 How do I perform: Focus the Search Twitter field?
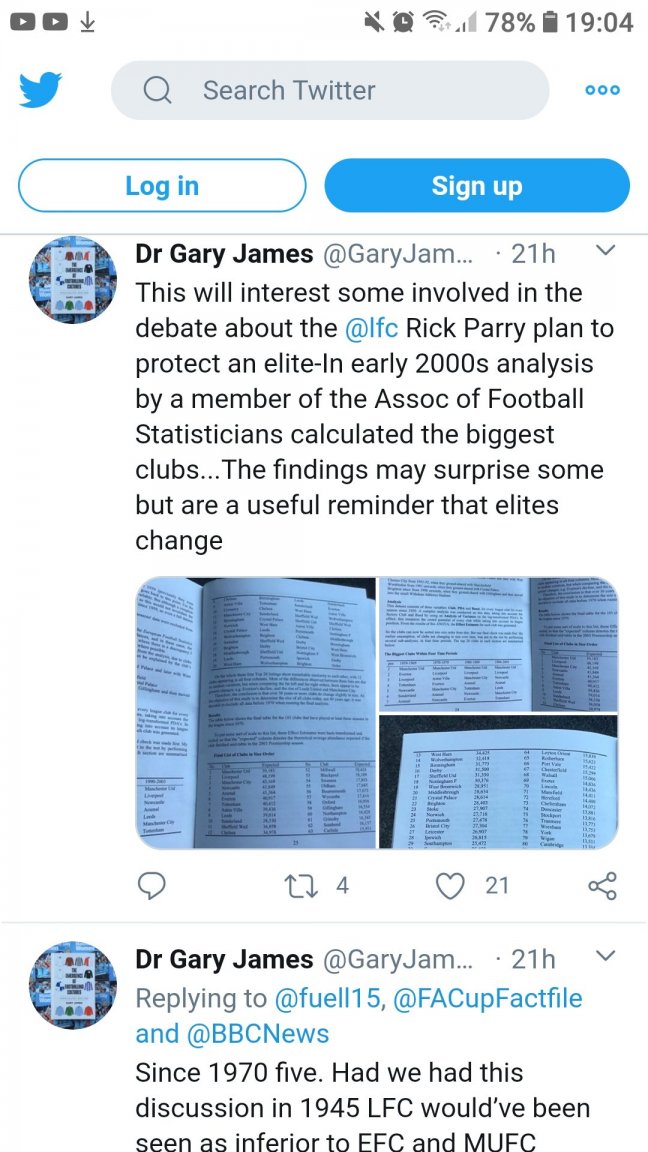coord(330,91)
